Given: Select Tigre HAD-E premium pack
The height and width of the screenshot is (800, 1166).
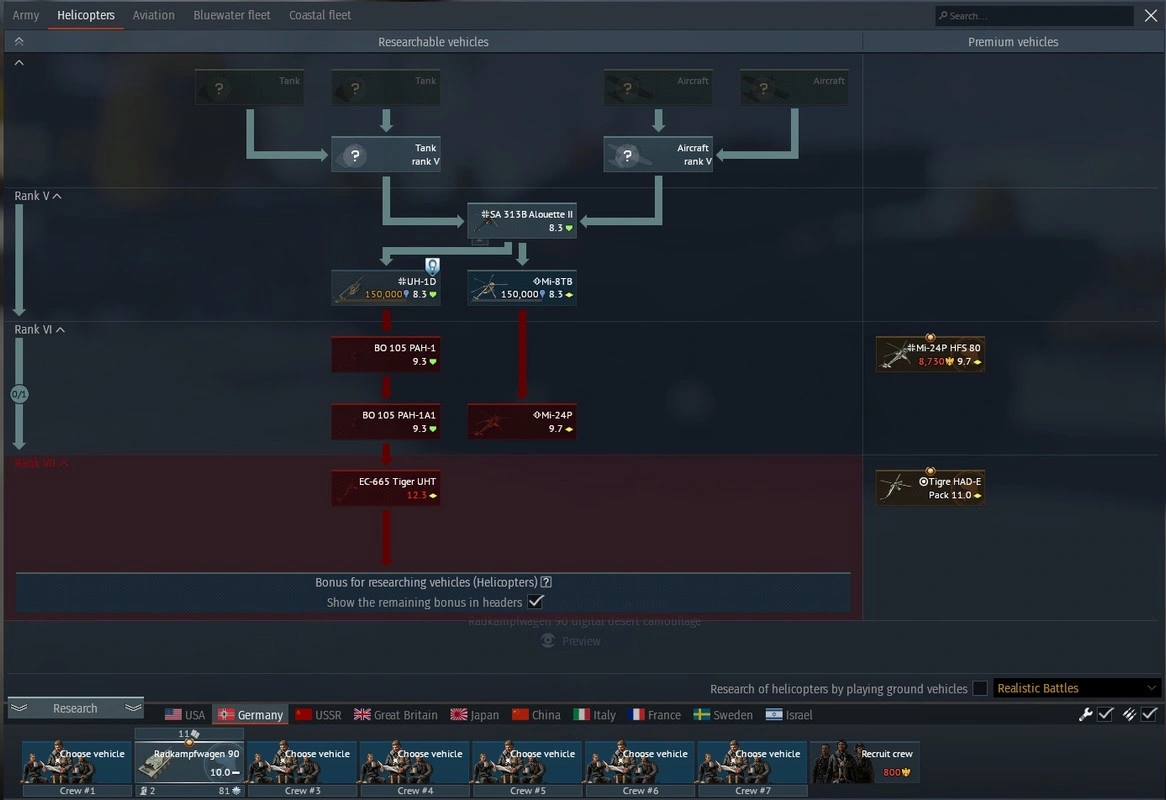Looking at the screenshot, I should coord(930,488).
